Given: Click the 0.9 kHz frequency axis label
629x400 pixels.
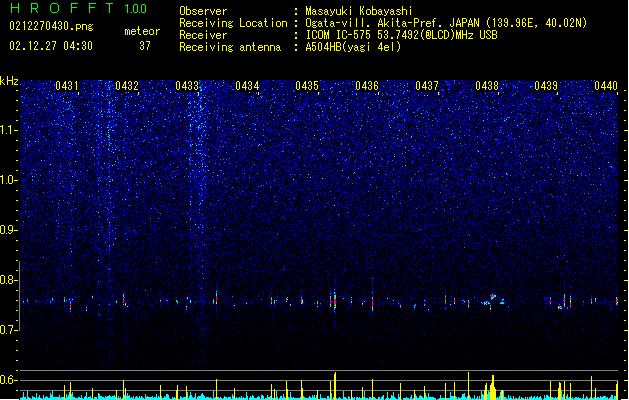Looking at the screenshot, I should click(9, 230).
